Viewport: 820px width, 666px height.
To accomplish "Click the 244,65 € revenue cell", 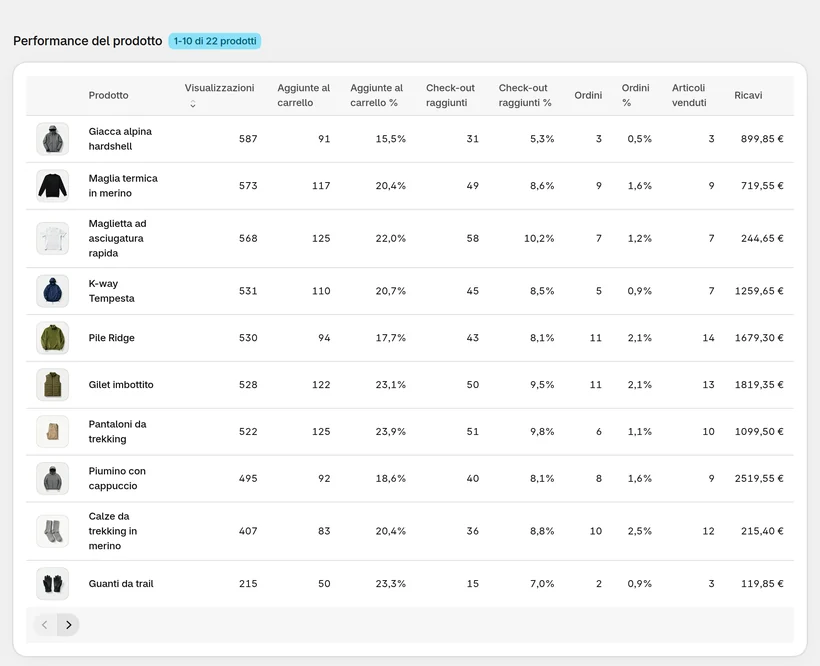I will [x=762, y=238].
